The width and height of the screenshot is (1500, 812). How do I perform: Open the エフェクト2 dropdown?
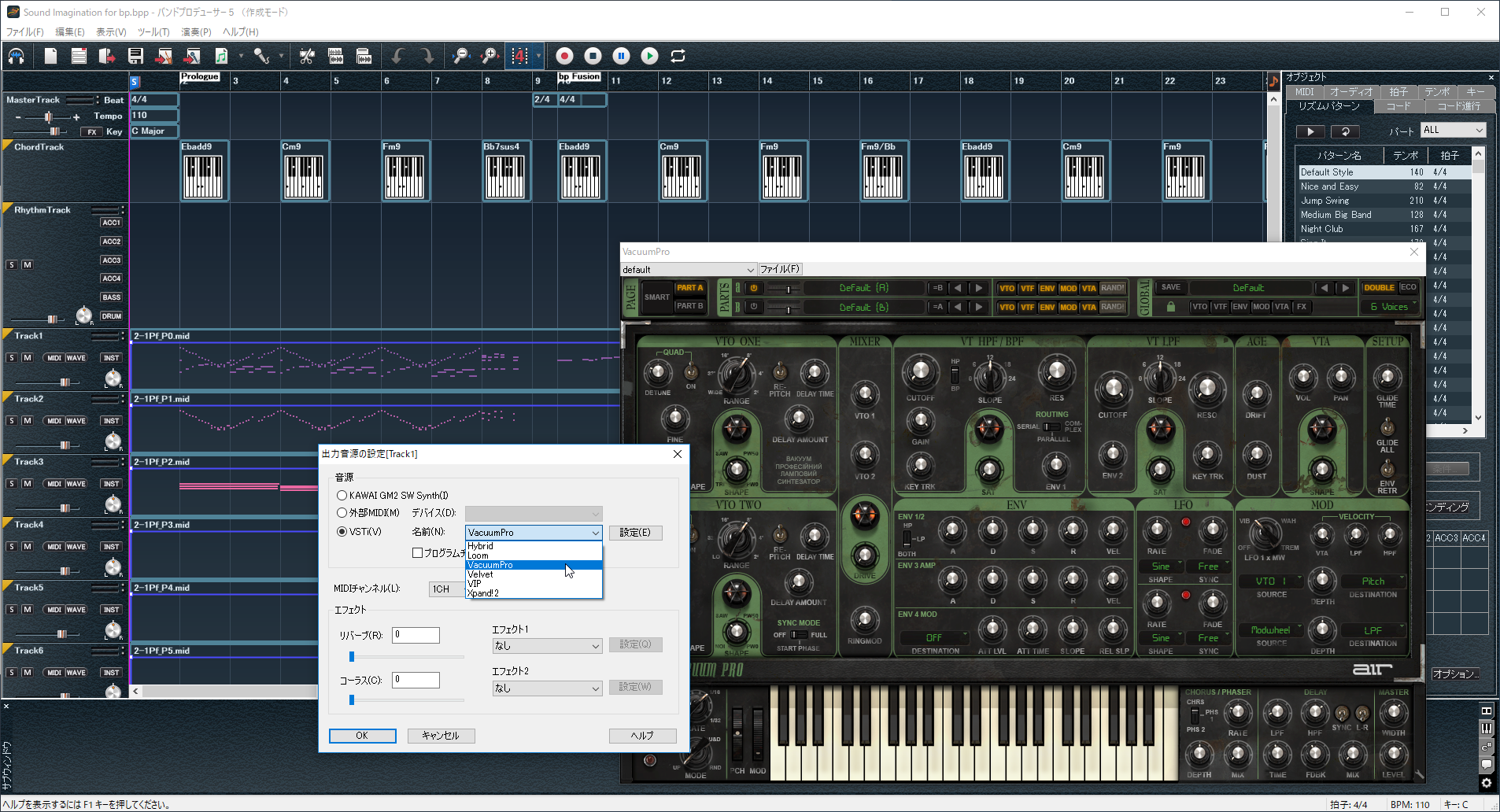tap(547, 688)
